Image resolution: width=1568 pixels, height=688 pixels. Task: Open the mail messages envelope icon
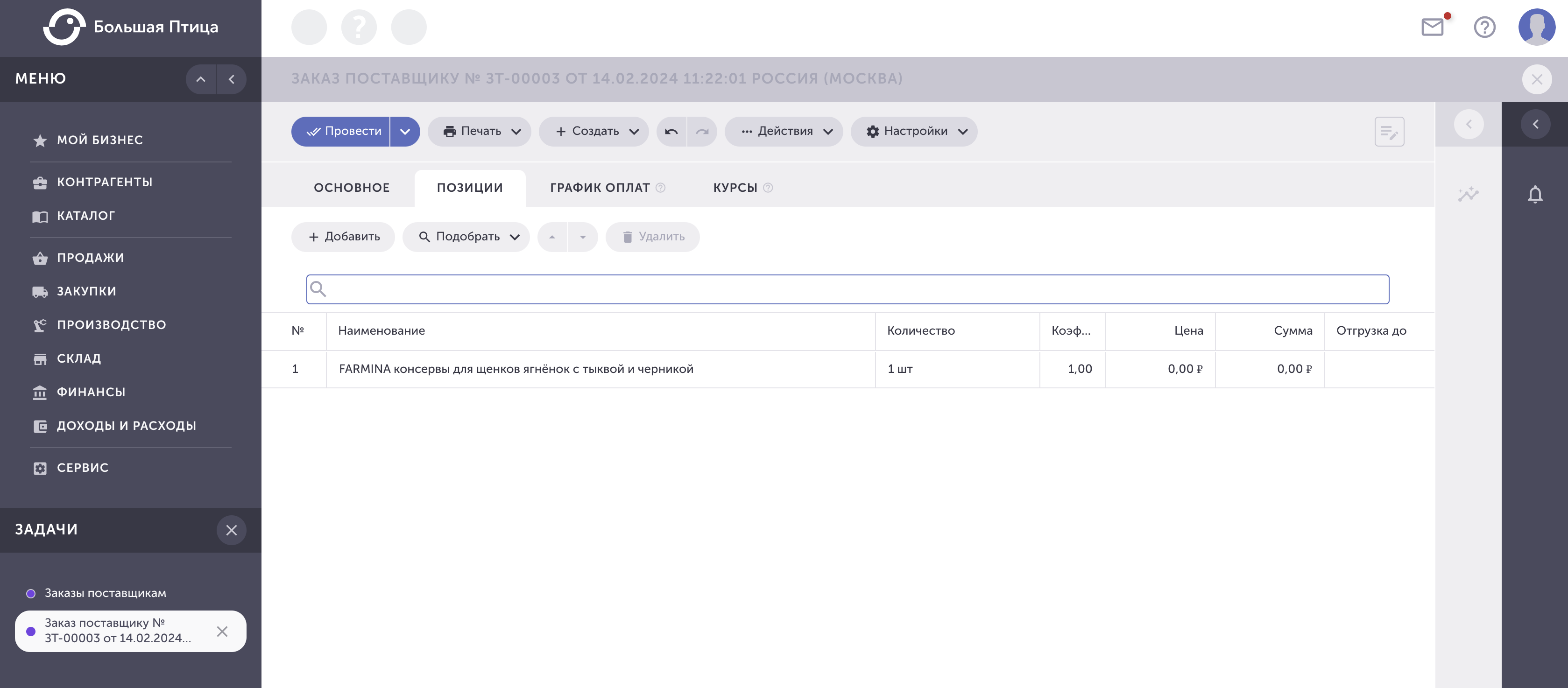point(1432,27)
